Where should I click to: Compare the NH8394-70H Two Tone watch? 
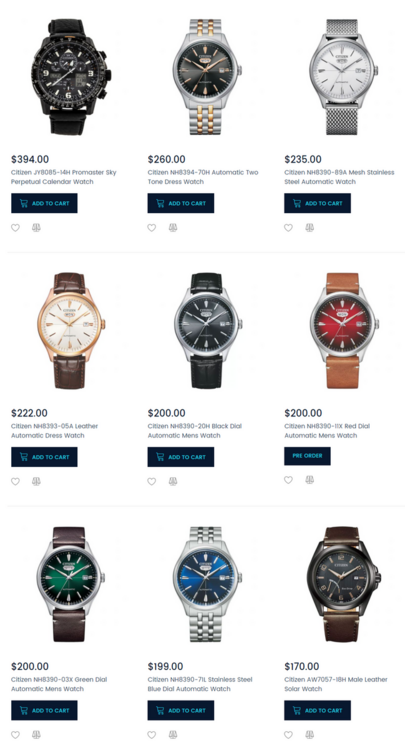(173, 228)
